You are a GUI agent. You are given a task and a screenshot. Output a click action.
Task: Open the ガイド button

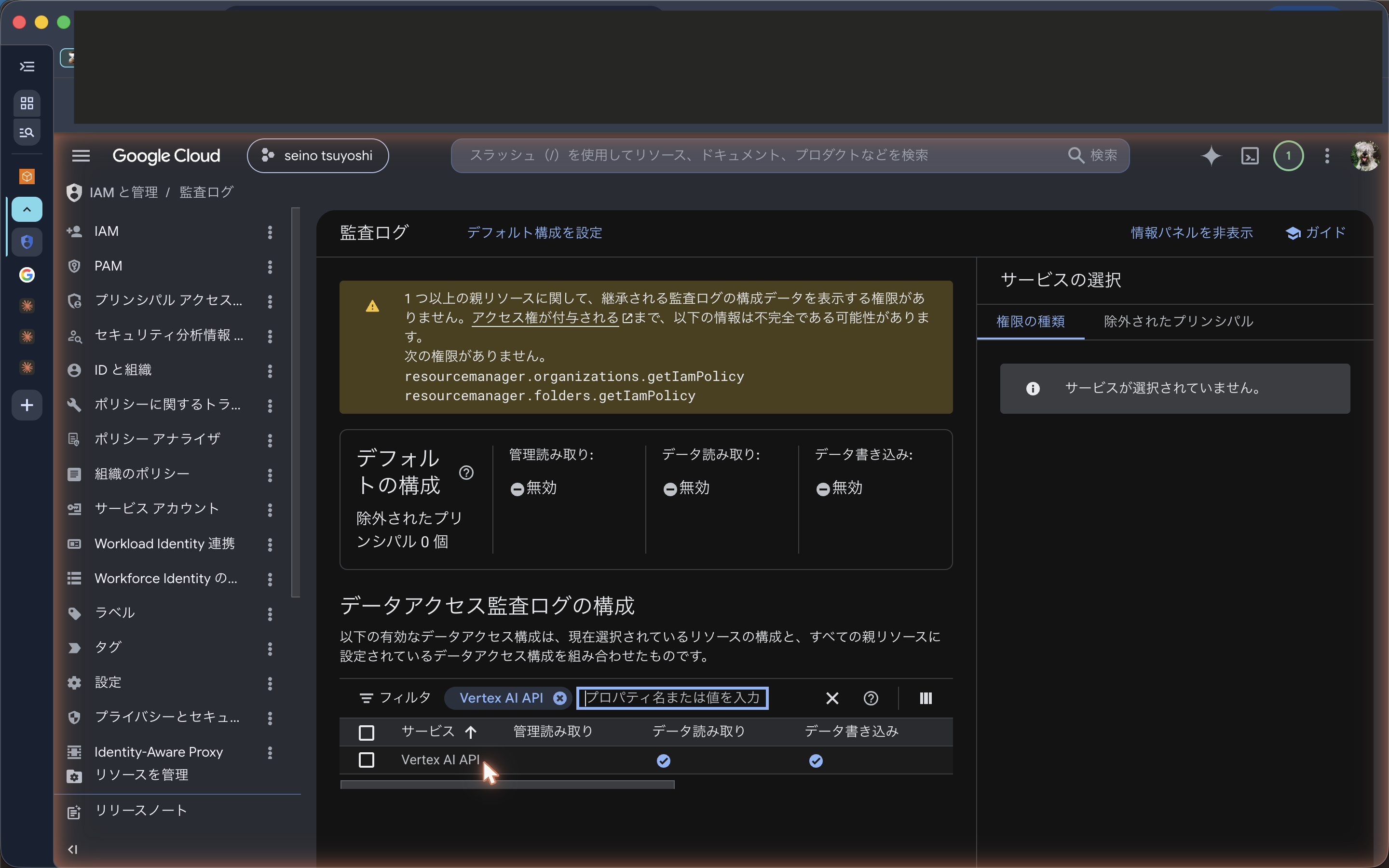(1315, 232)
